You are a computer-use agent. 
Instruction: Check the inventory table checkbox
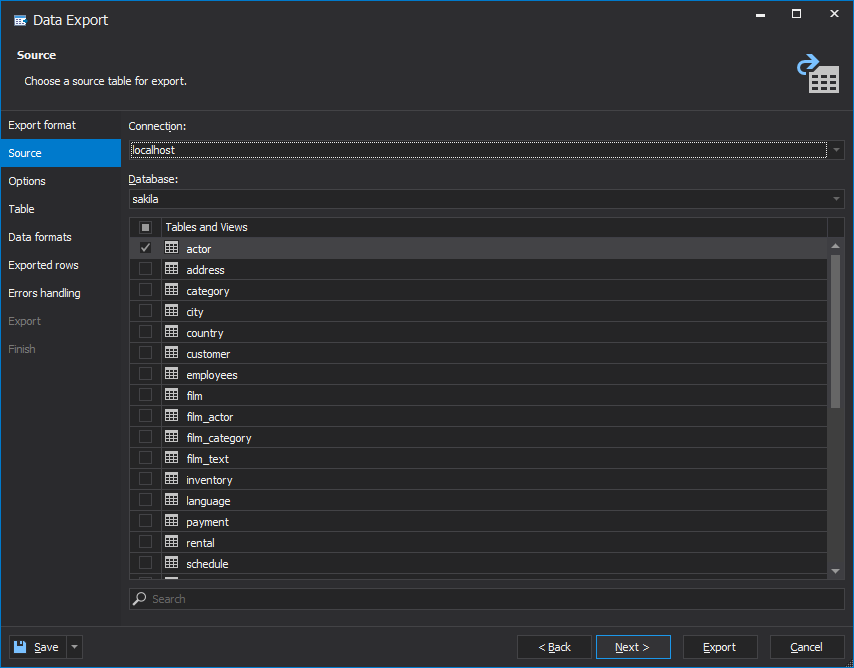tap(145, 479)
